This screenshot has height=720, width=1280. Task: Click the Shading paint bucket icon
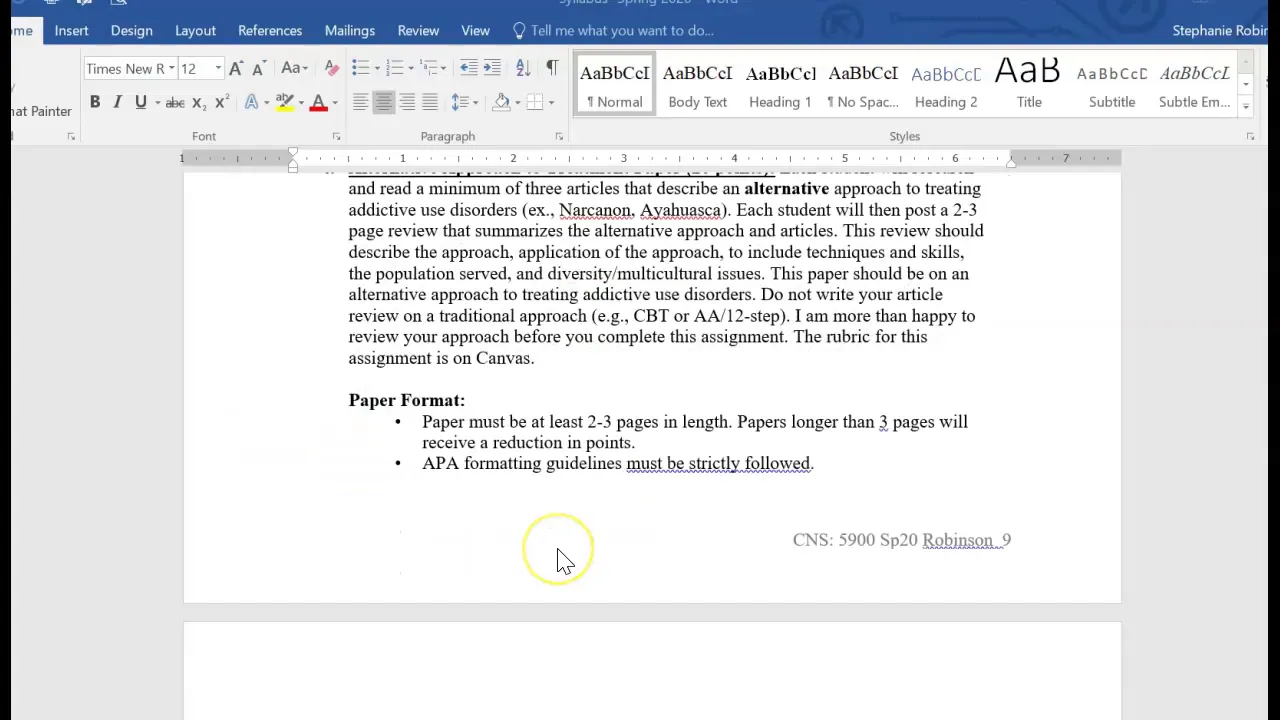502,102
